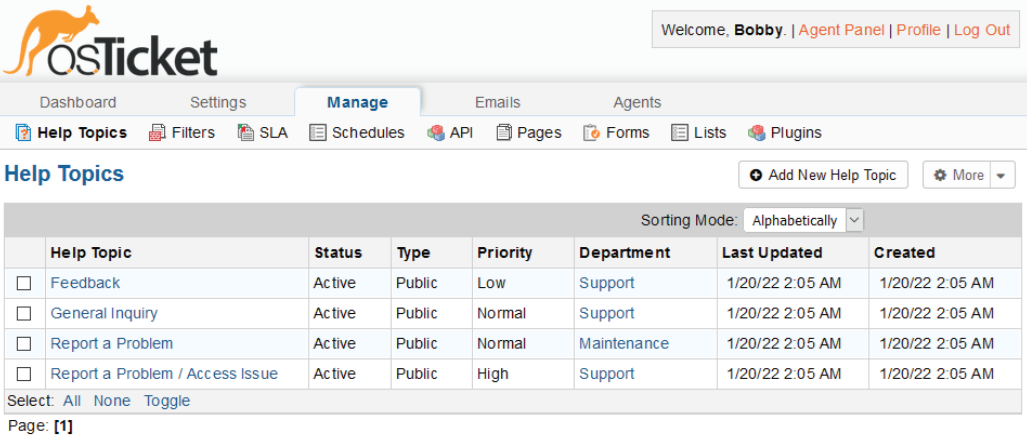Click the Help Topics page heading
The image size is (1027, 441).
64,174
